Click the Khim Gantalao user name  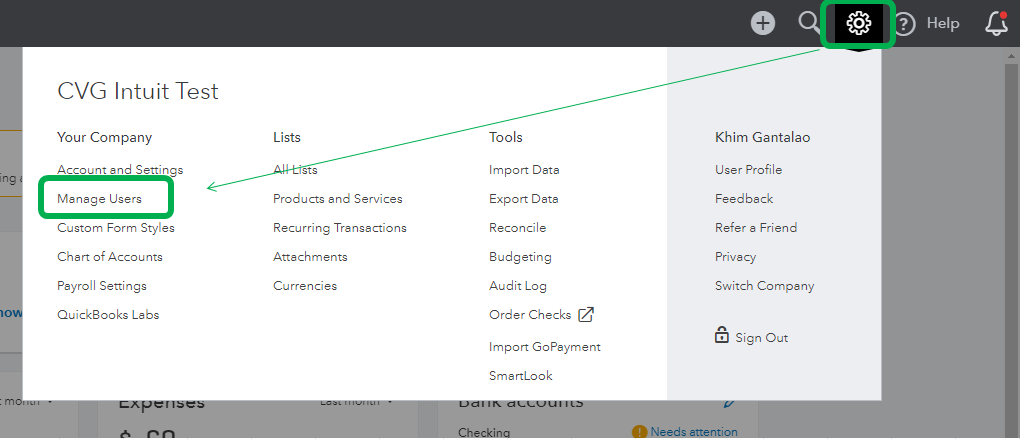[762, 137]
